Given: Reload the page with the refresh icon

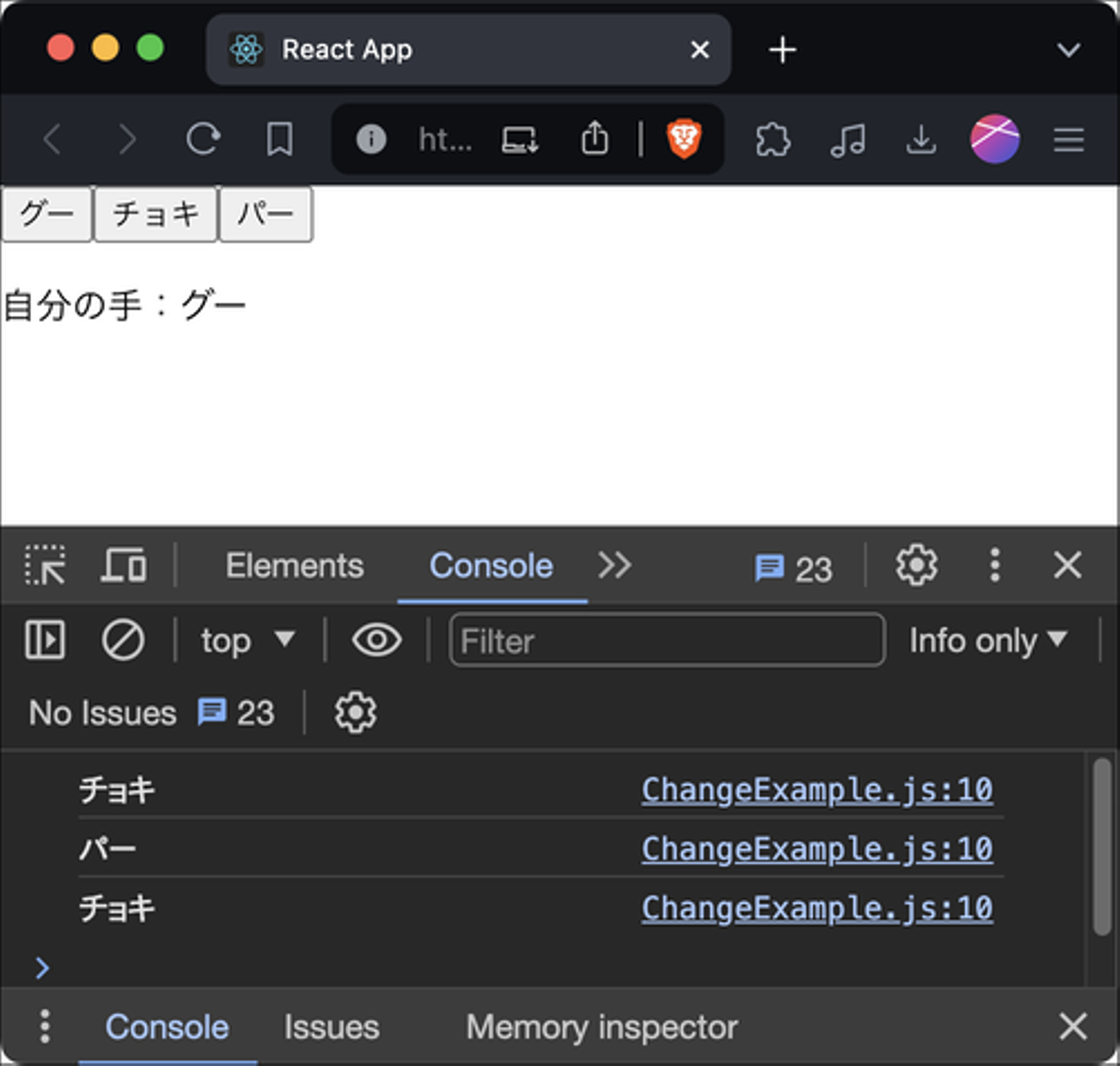Looking at the screenshot, I should pos(203,140).
